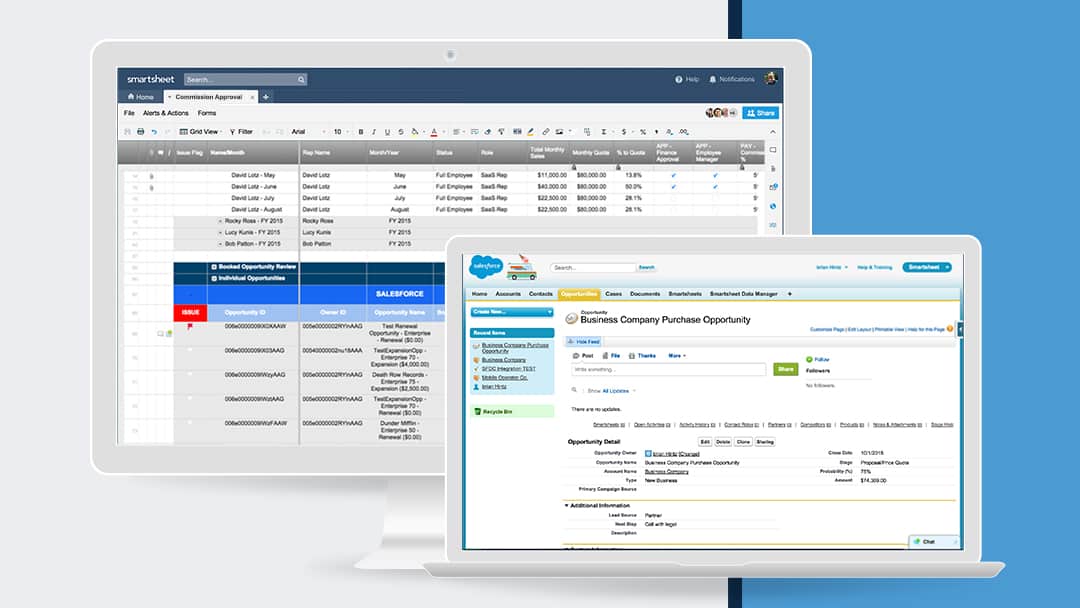Check Employee Manager approval for David Lotz - June

(715, 187)
